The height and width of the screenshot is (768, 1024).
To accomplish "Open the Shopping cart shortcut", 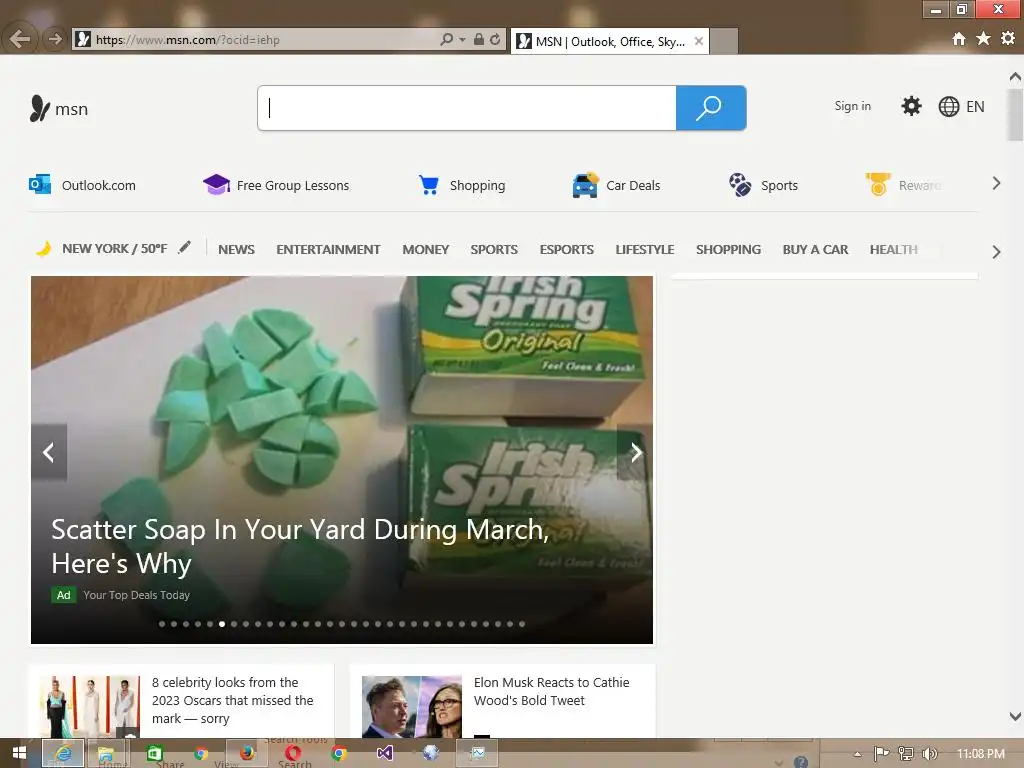I will coord(462,185).
